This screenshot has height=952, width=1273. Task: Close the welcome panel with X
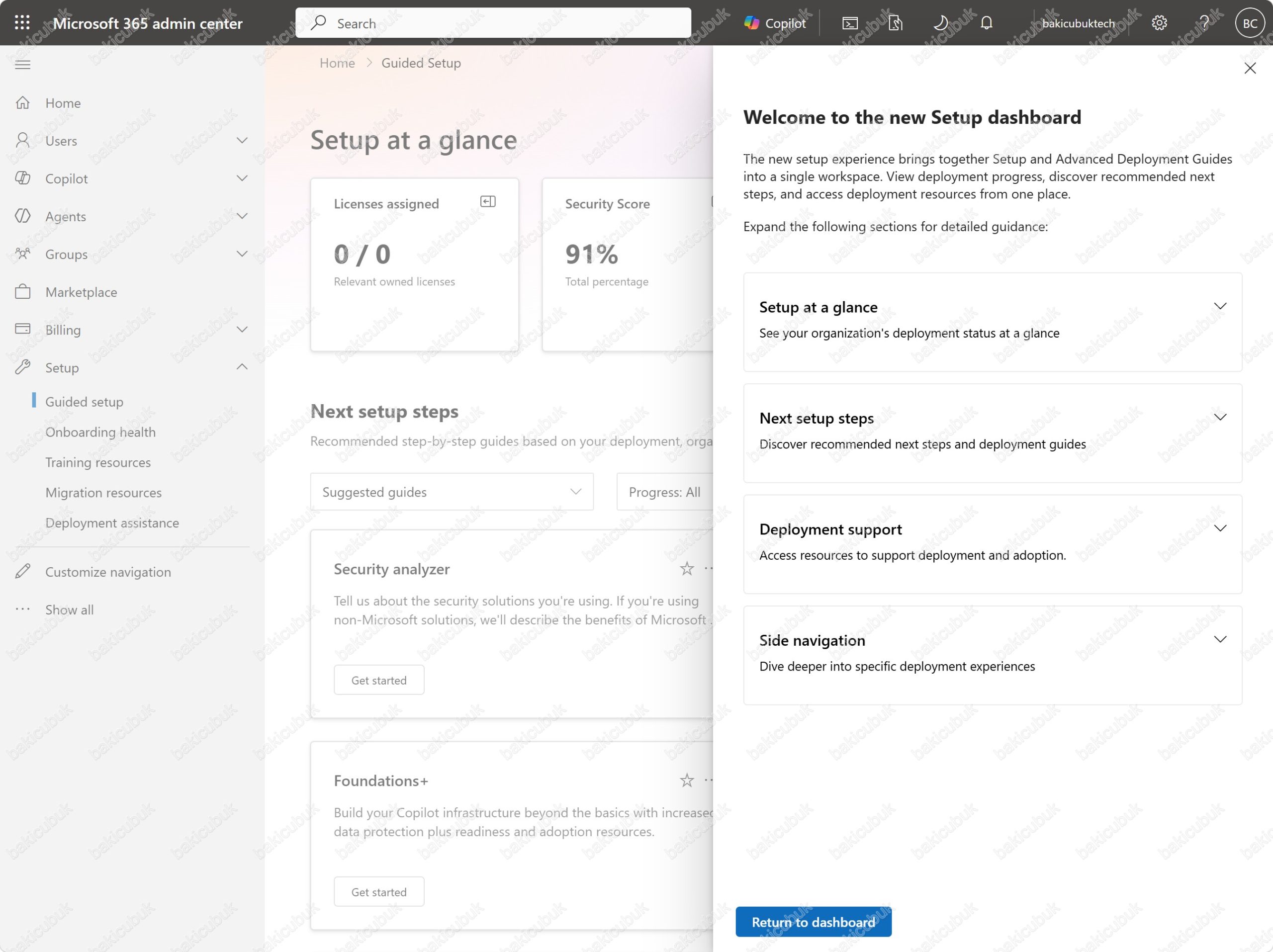1250,68
